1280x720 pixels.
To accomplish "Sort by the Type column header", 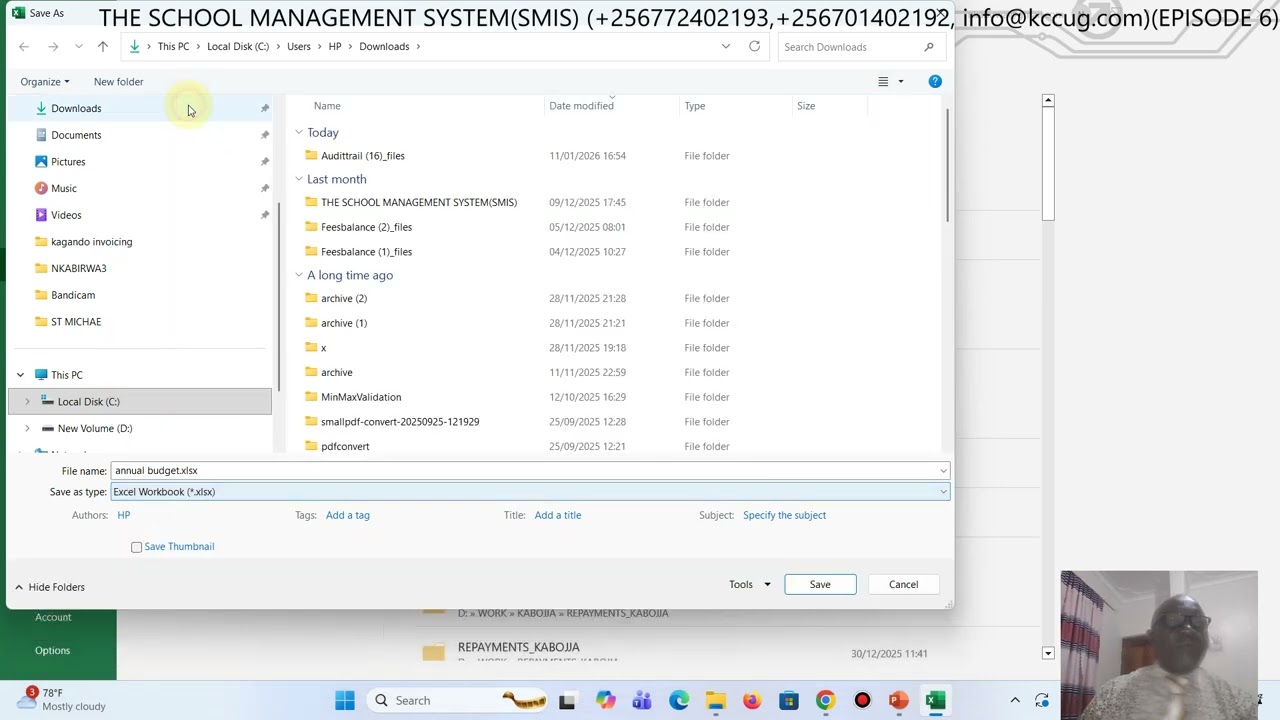I will (x=695, y=106).
